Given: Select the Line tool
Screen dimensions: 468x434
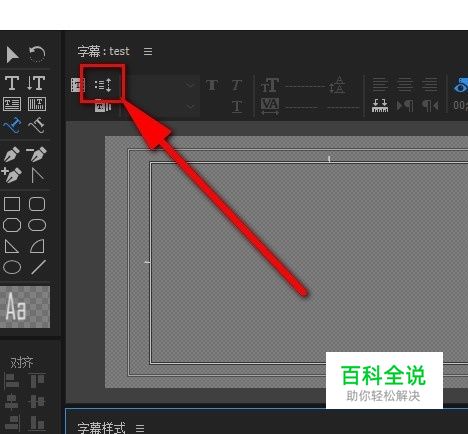Looking at the screenshot, I should coord(38,267).
